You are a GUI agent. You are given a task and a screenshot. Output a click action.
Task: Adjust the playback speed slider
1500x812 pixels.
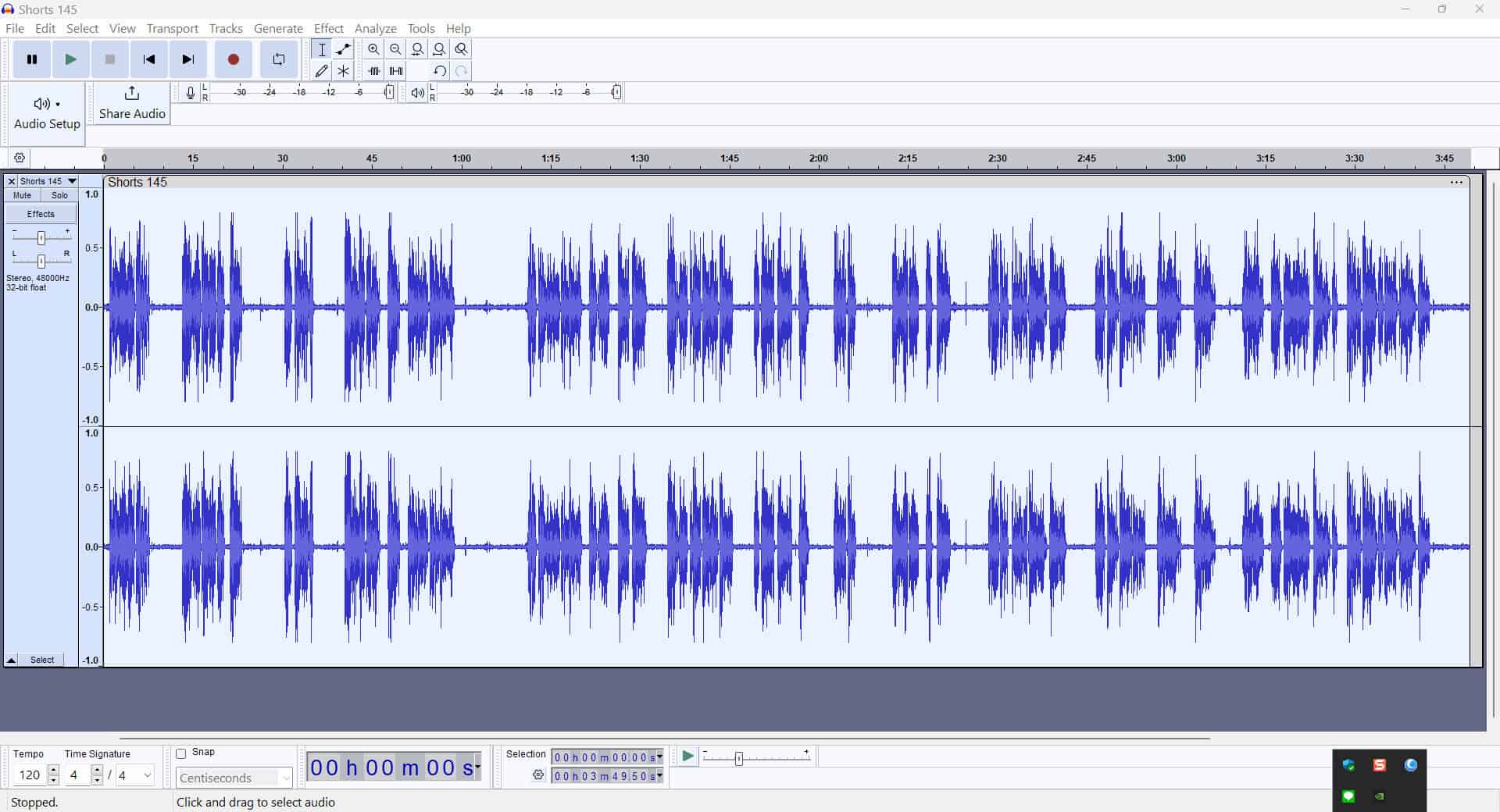click(737, 757)
